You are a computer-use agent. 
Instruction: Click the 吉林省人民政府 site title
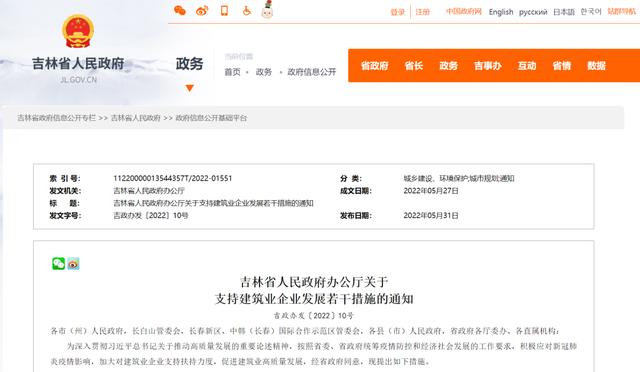[x=78, y=64]
